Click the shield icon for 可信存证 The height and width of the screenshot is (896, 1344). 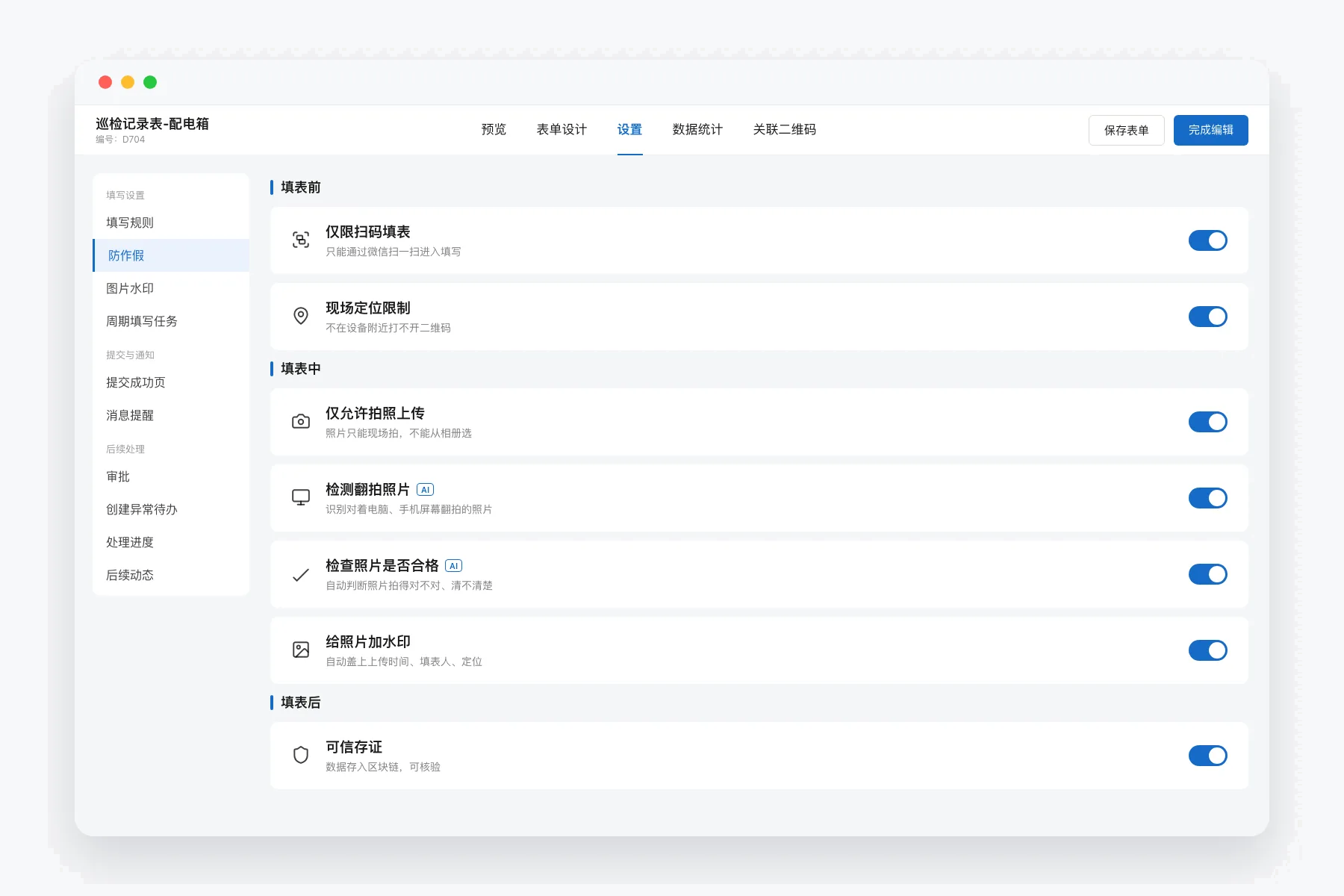301,756
